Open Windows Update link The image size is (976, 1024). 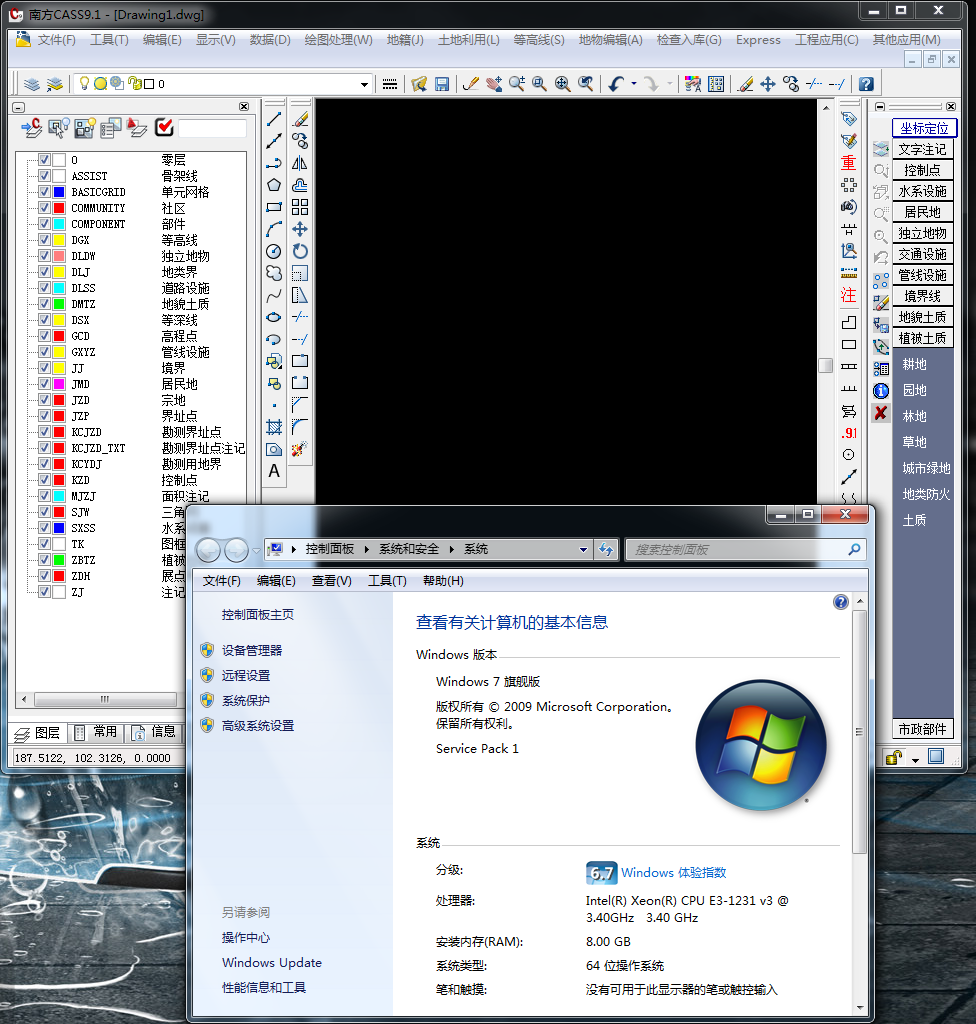pos(272,963)
